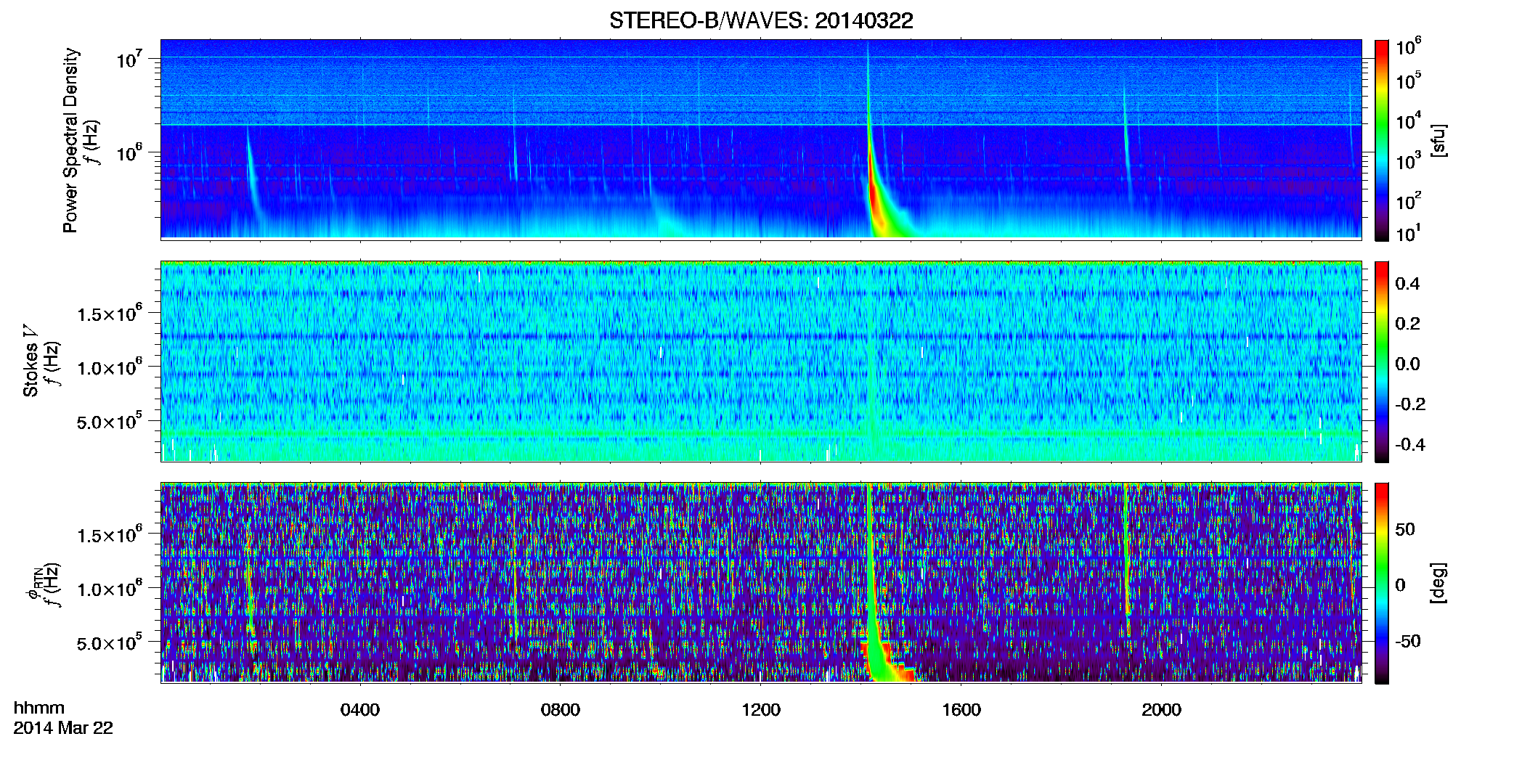Click the "[deg]" color bar unit label

[x=1438, y=583]
